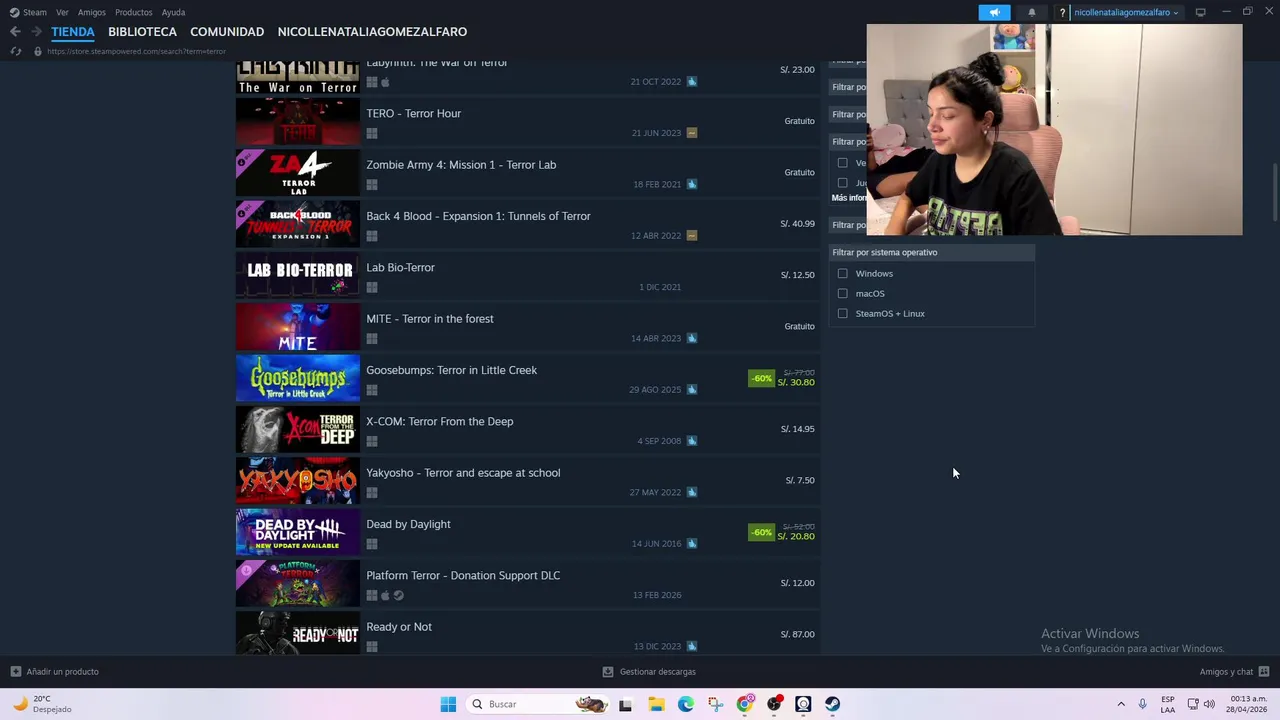Screen dimensions: 1280x720
Task: Go to the TIENDA tab
Action: [x=73, y=32]
